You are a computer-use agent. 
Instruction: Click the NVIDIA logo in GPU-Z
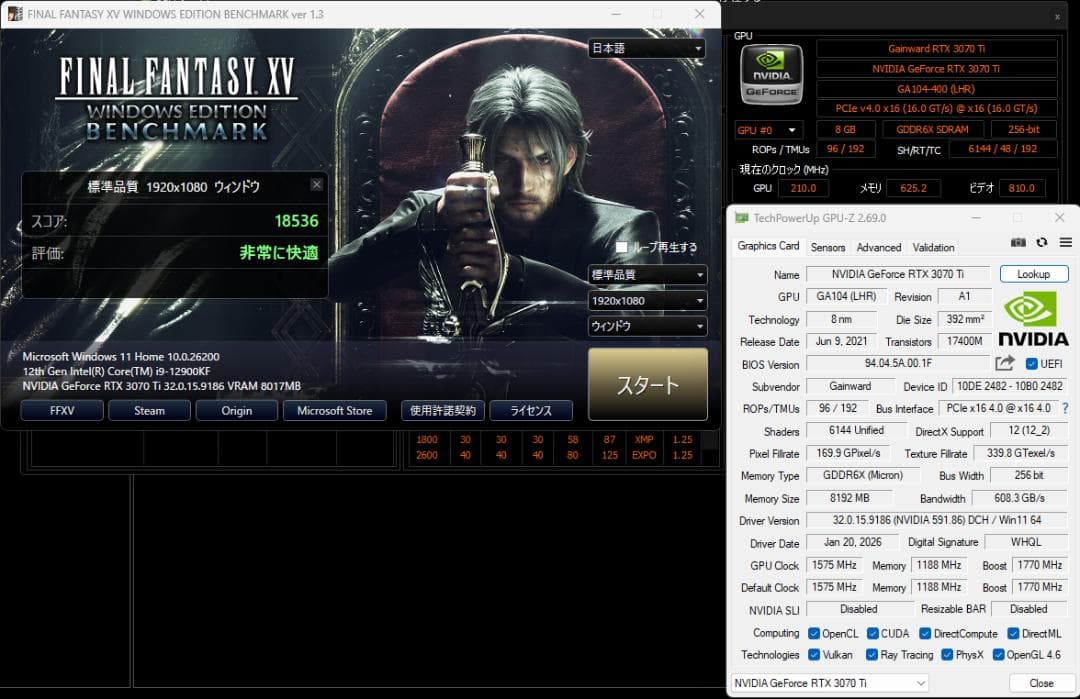(1032, 318)
